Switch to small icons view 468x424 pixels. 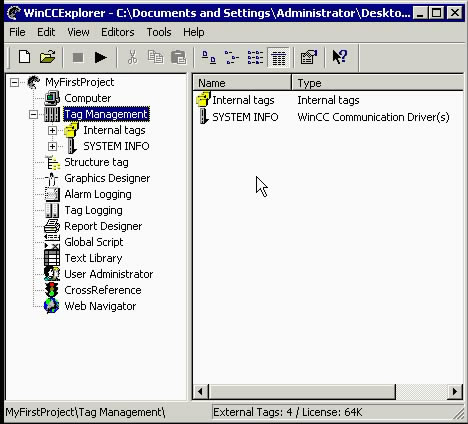(x=232, y=57)
